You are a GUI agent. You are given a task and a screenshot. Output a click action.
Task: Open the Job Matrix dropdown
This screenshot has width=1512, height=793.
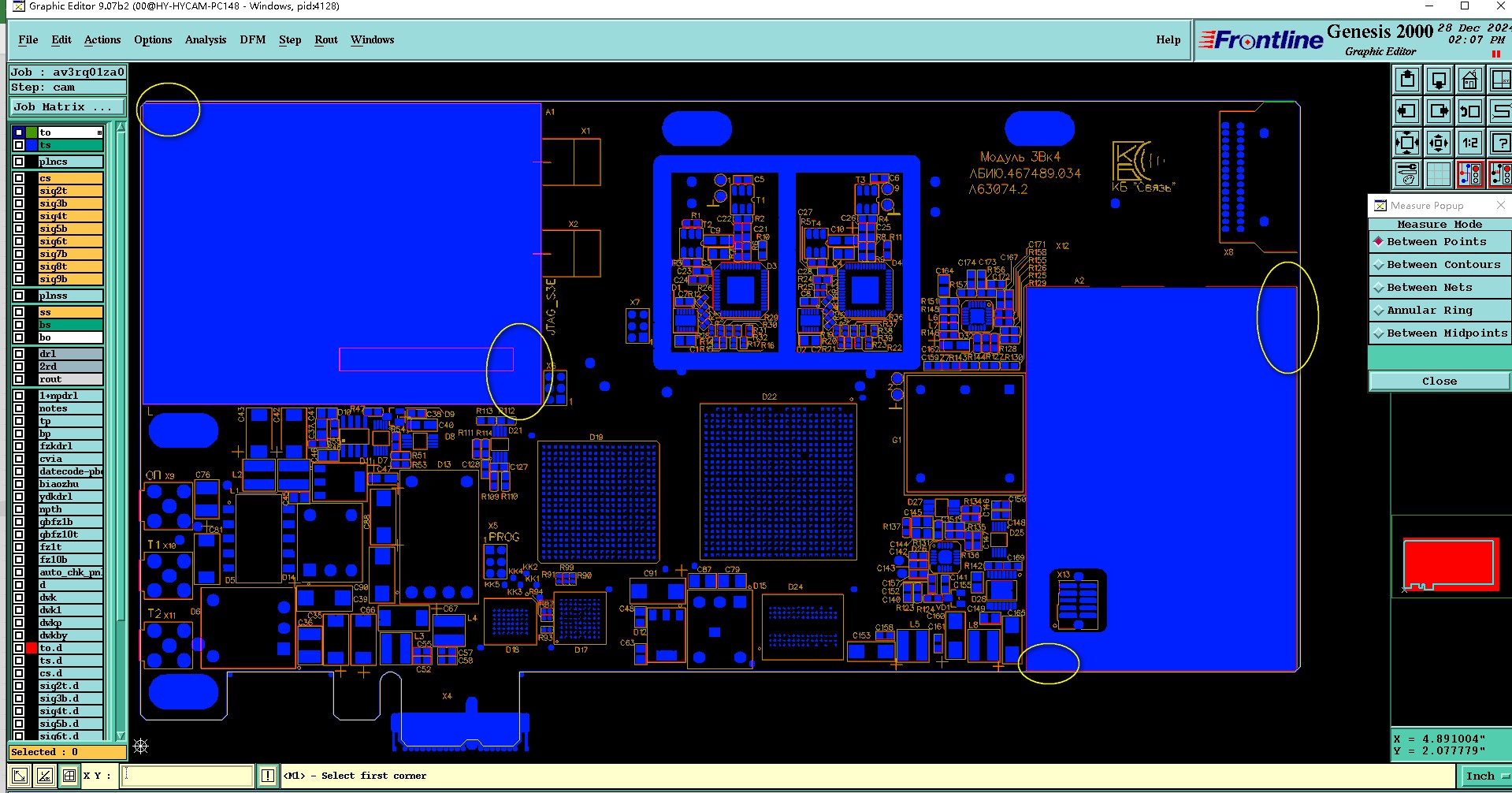(x=68, y=107)
